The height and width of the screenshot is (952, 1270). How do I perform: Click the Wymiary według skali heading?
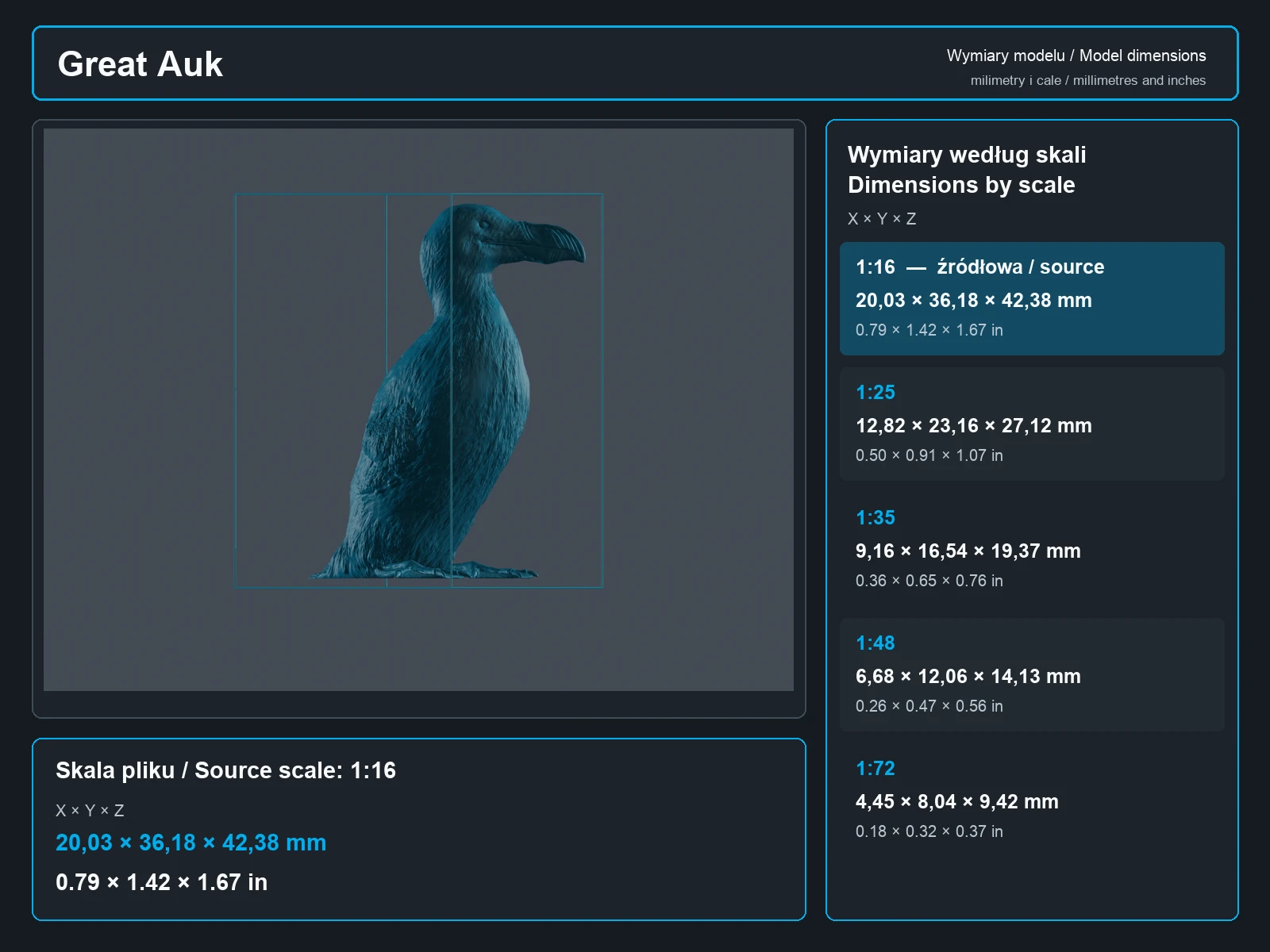coord(966,155)
